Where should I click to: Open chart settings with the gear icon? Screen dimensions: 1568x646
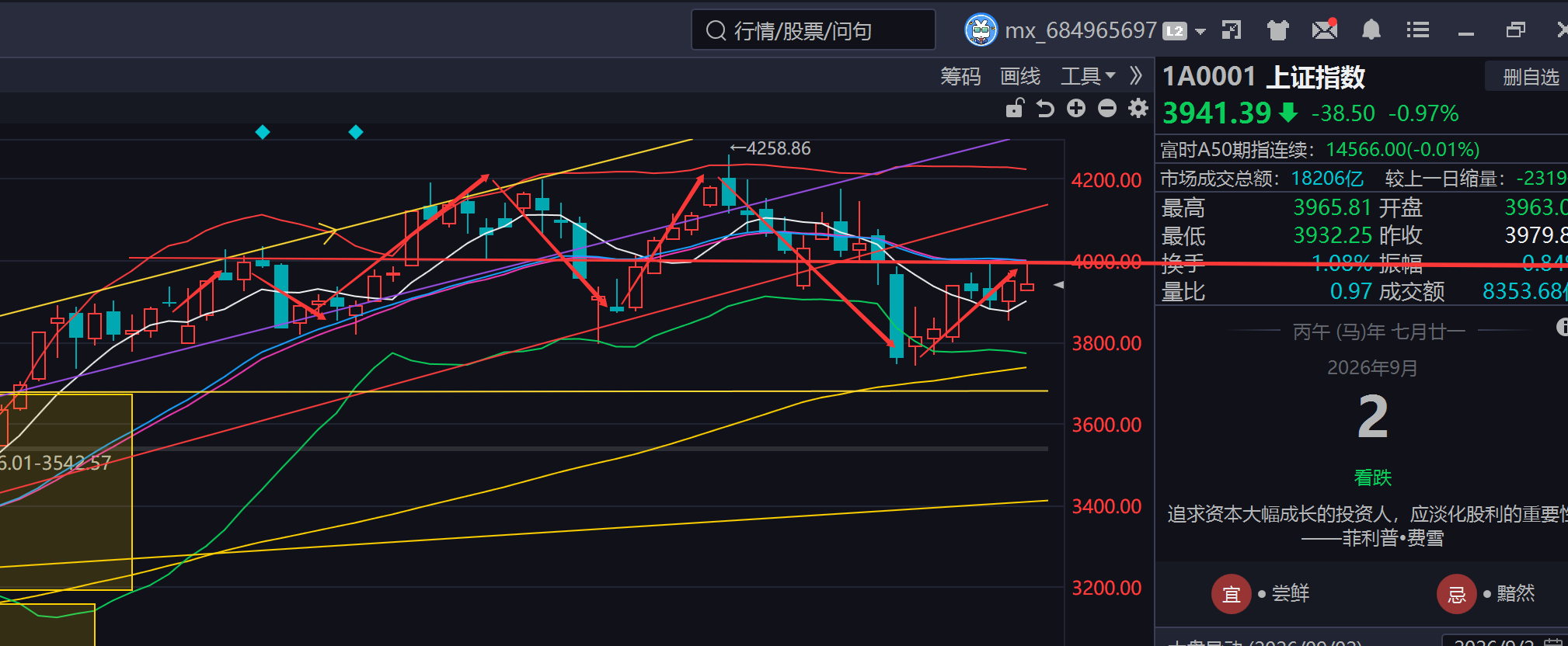(1138, 108)
